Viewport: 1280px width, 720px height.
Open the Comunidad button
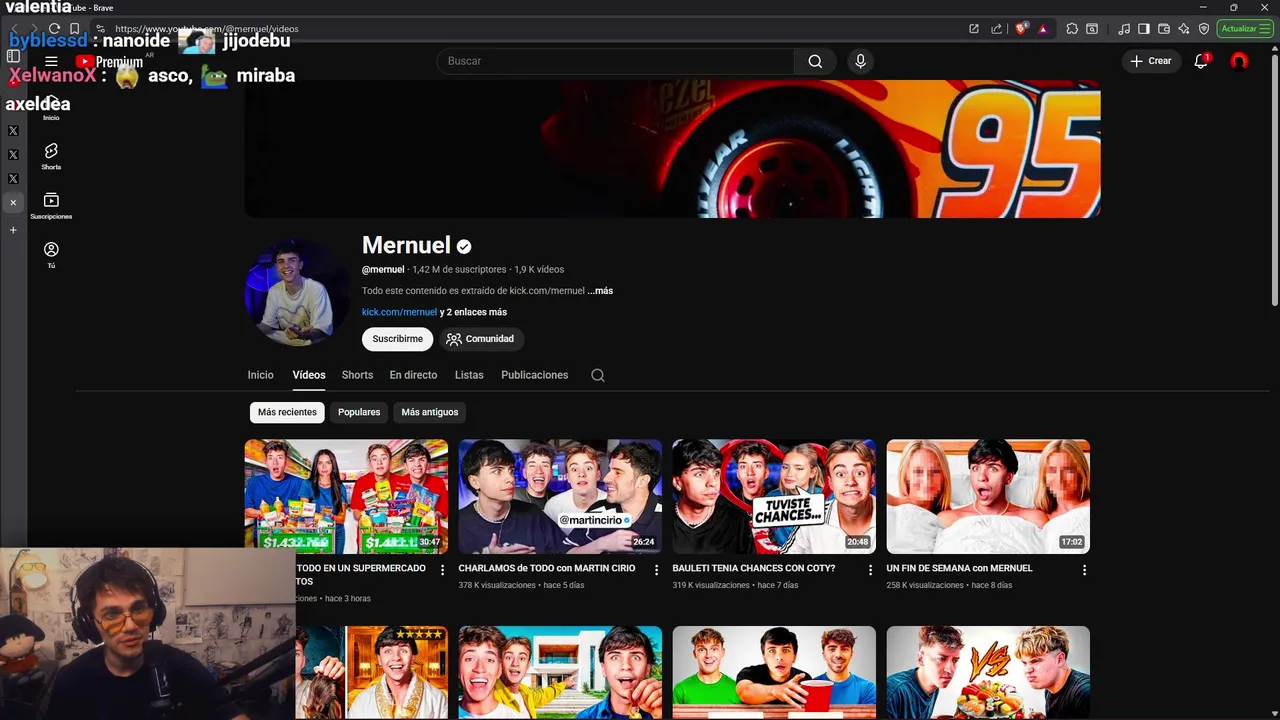[481, 339]
